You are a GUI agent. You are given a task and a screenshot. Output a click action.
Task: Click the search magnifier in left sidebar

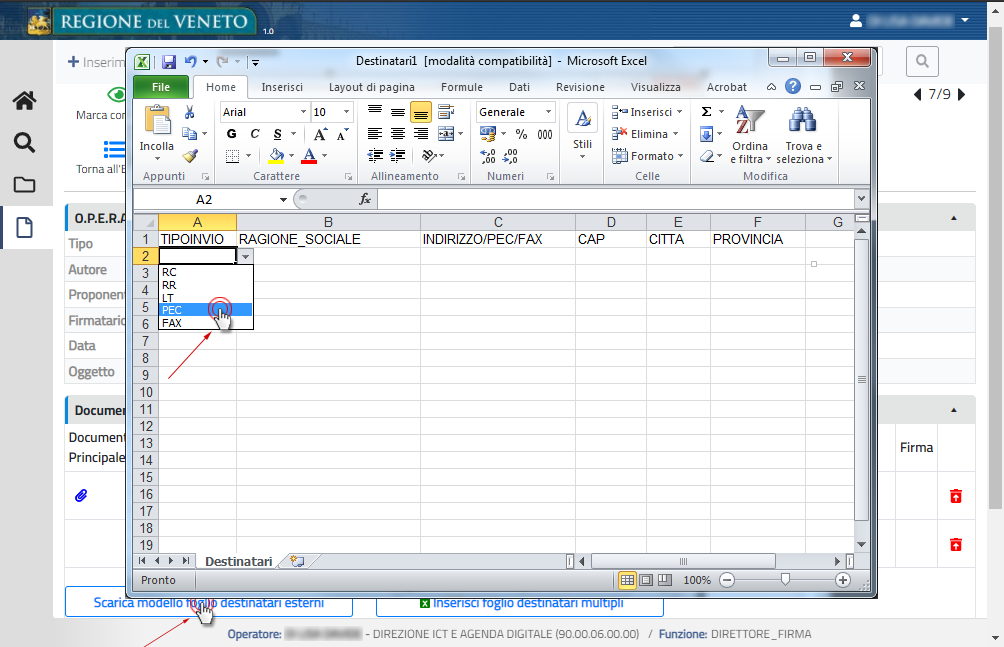point(24,142)
